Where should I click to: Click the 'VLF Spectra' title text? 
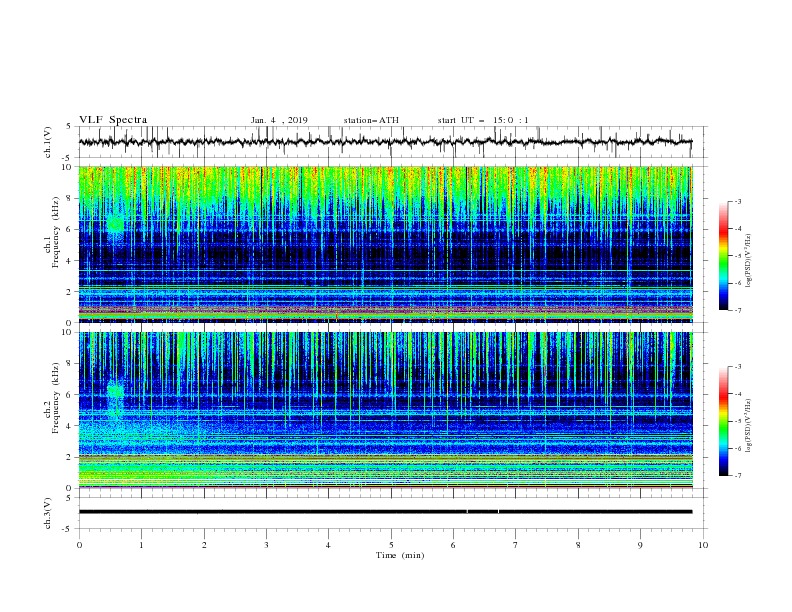(x=113, y=120)
